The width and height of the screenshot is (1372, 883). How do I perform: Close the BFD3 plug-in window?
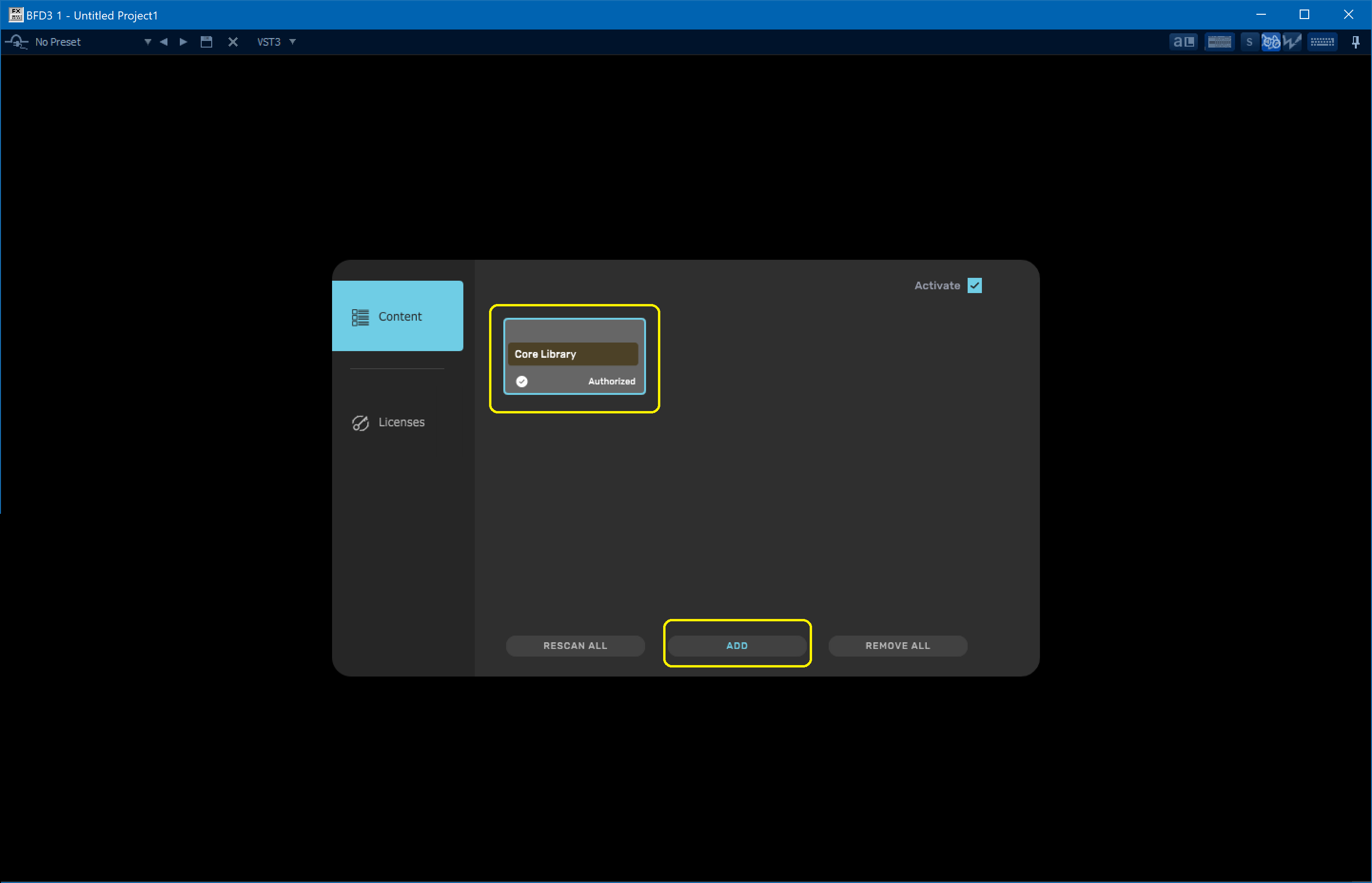1349,14
